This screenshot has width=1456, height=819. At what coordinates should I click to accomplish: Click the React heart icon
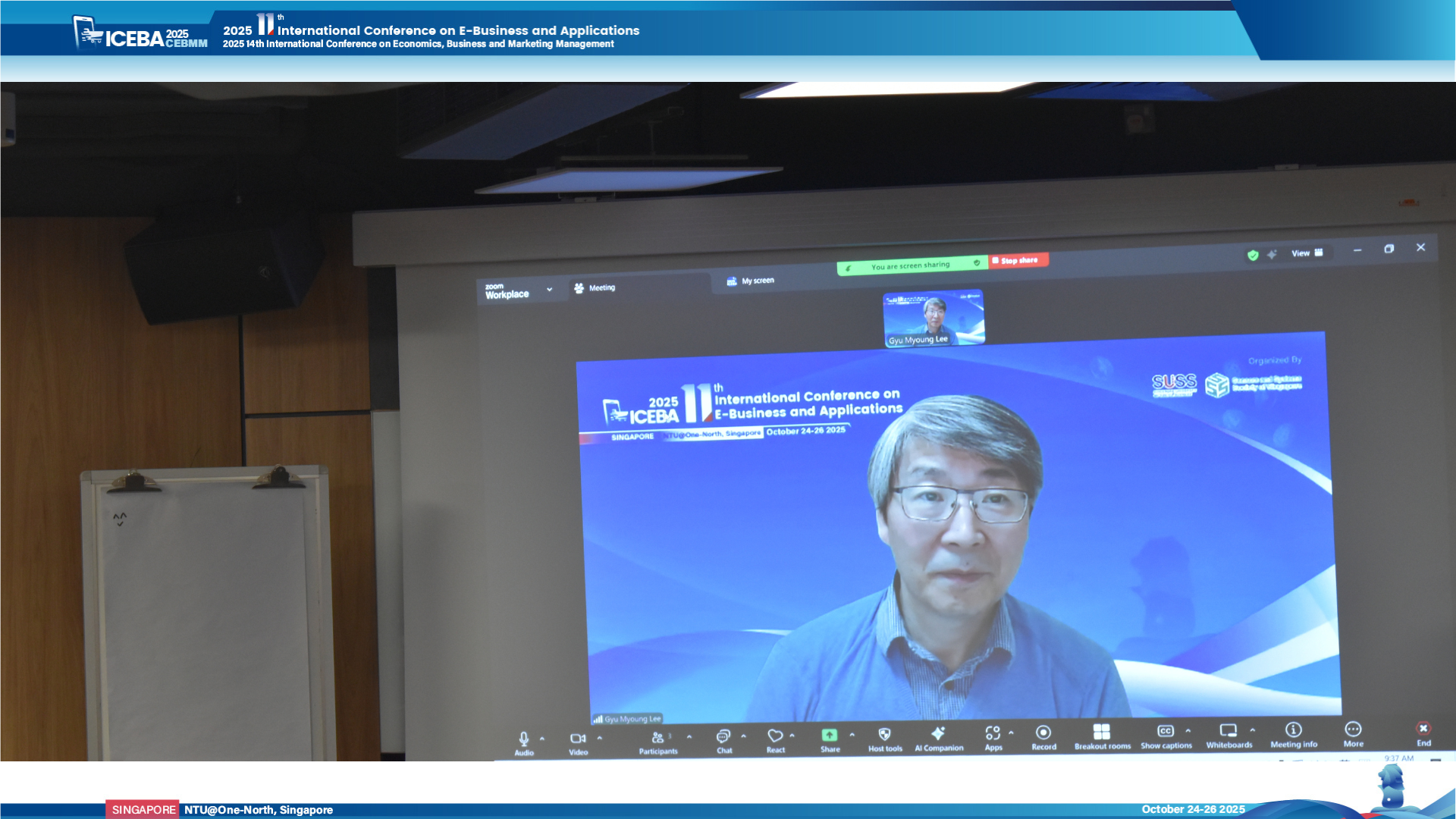[x=775, y=736]
